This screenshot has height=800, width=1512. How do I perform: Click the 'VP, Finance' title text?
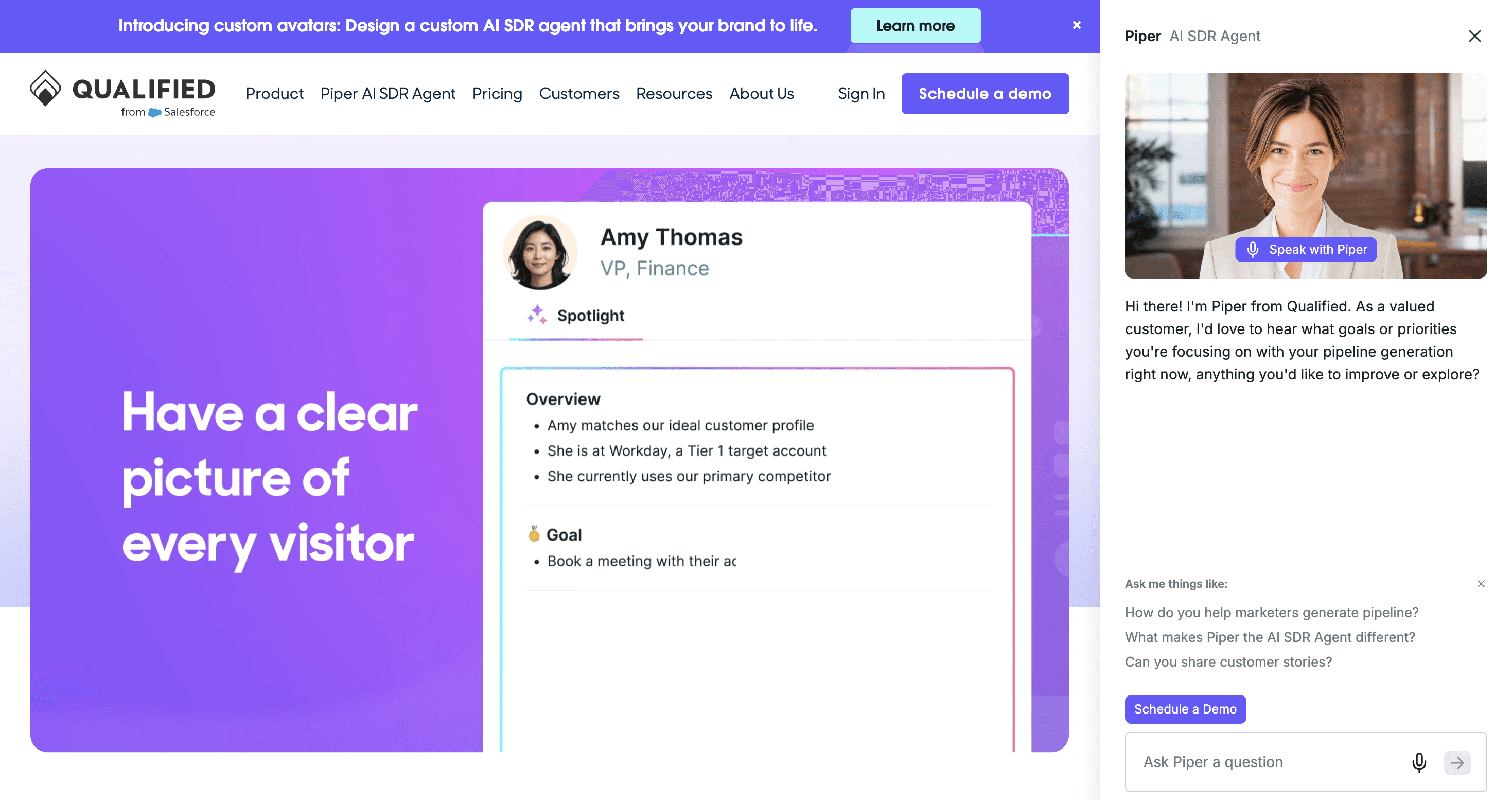point(655,268)
